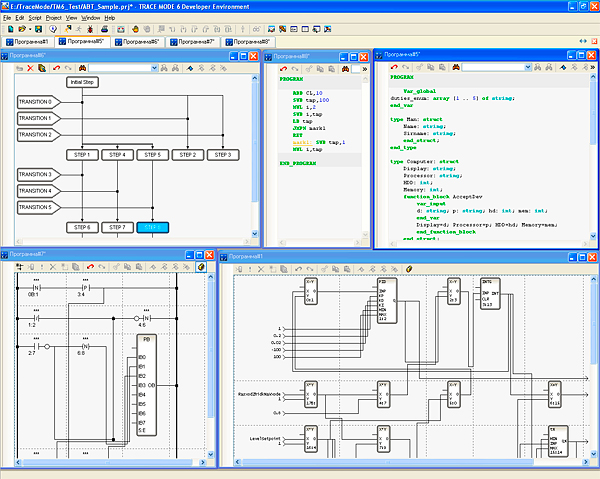Viewport: 600px width, 479px height.
Task: Select the Initial Step block in SFC diagram
Action: (82, 82)
